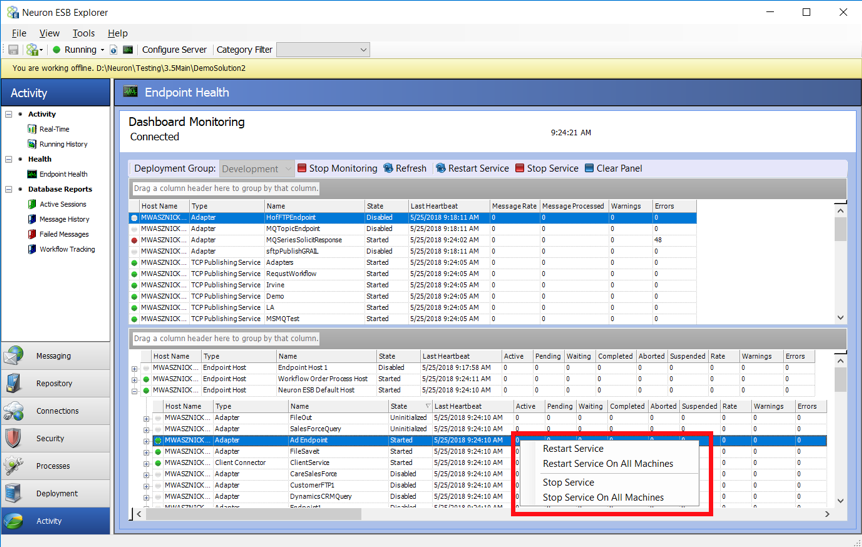The width and height of the screenshot is (862, 547).
Task: Select the RequstWorkflow TCP service row
Action: [x=413, y=274]
